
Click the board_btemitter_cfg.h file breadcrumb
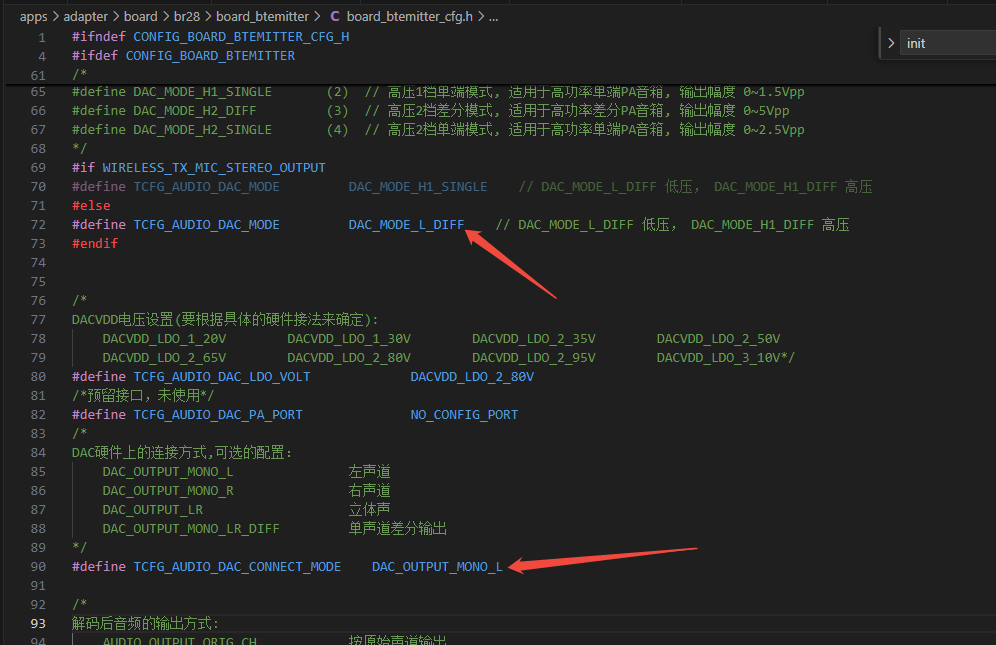(x=410, y=17)
